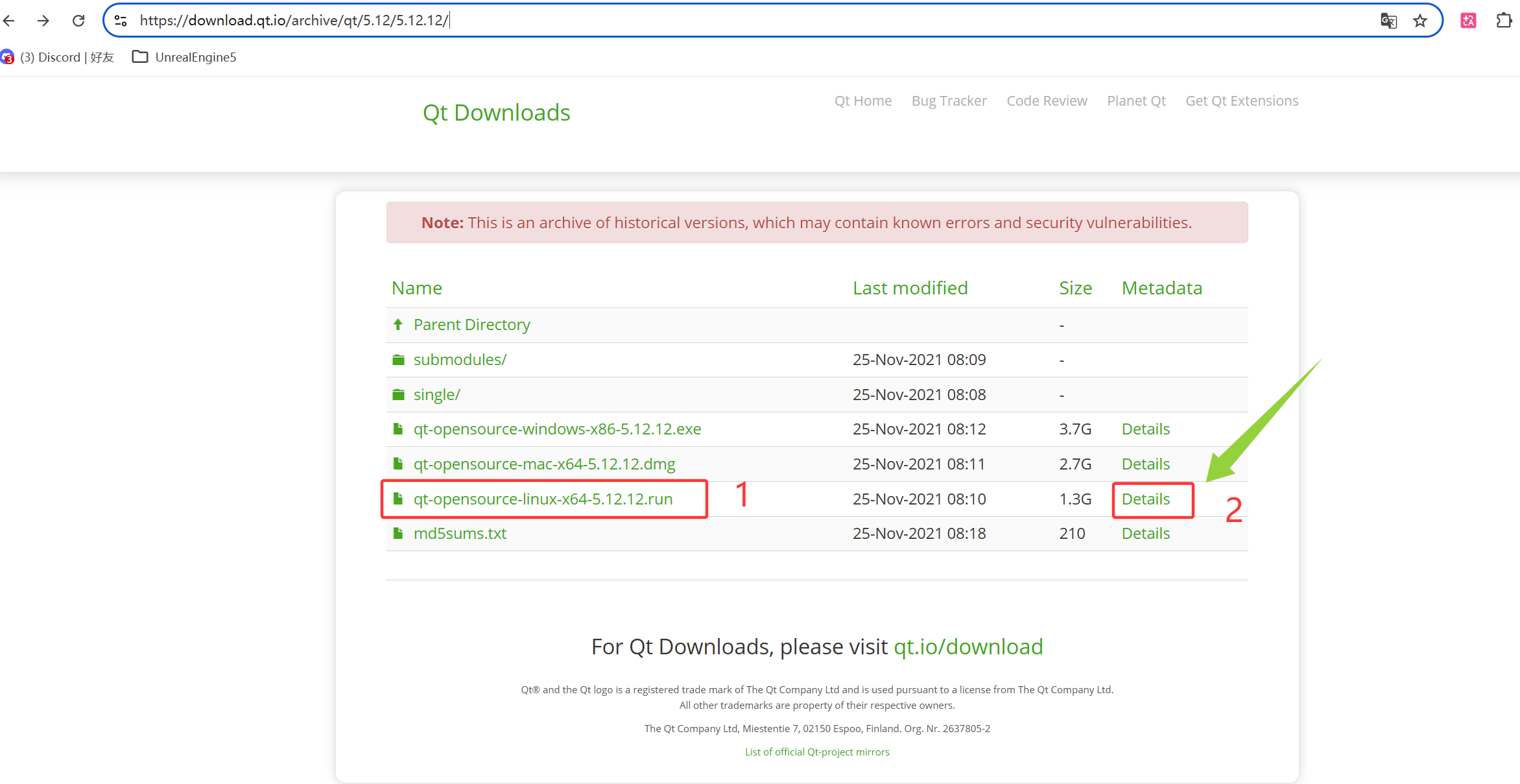The width and height of the screenshot is (1520, 784).
Task: Click into the URL address field
Action: [713, 21]
